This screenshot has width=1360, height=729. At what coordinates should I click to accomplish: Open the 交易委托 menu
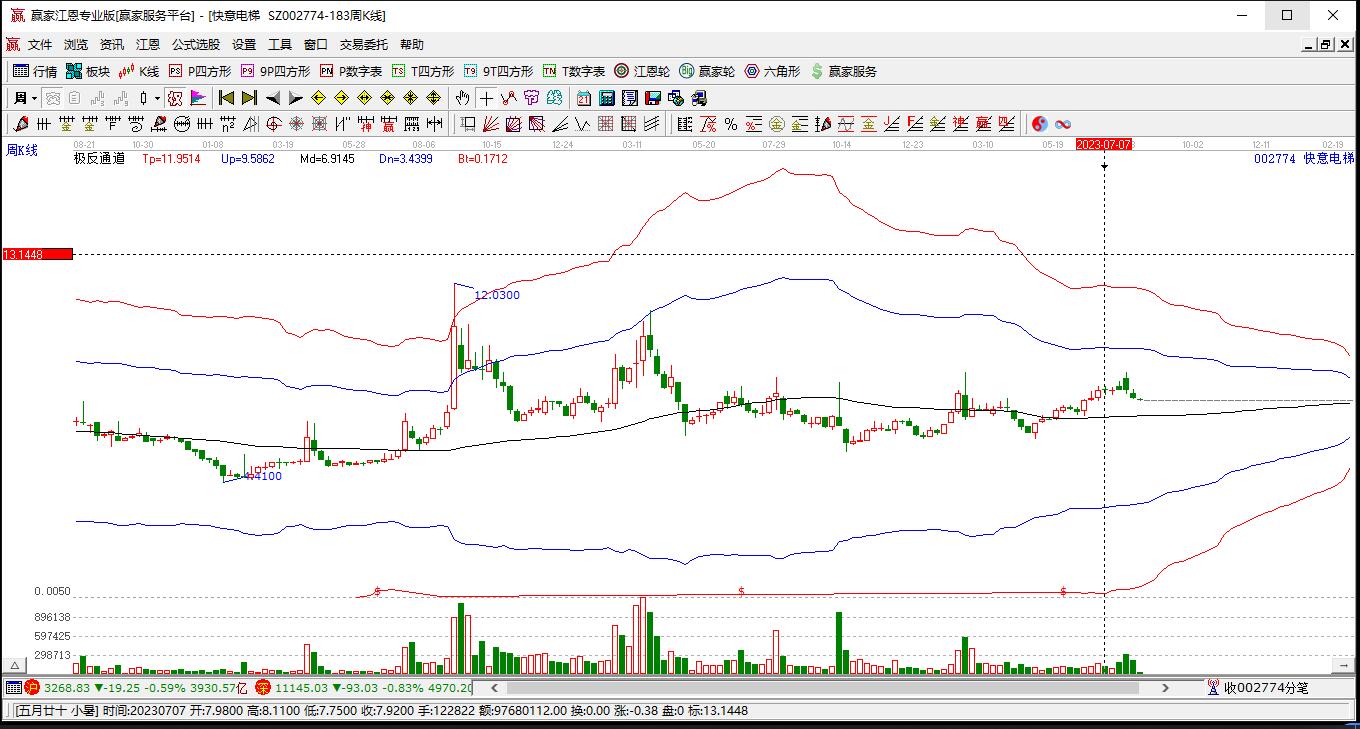coord(363,44)
